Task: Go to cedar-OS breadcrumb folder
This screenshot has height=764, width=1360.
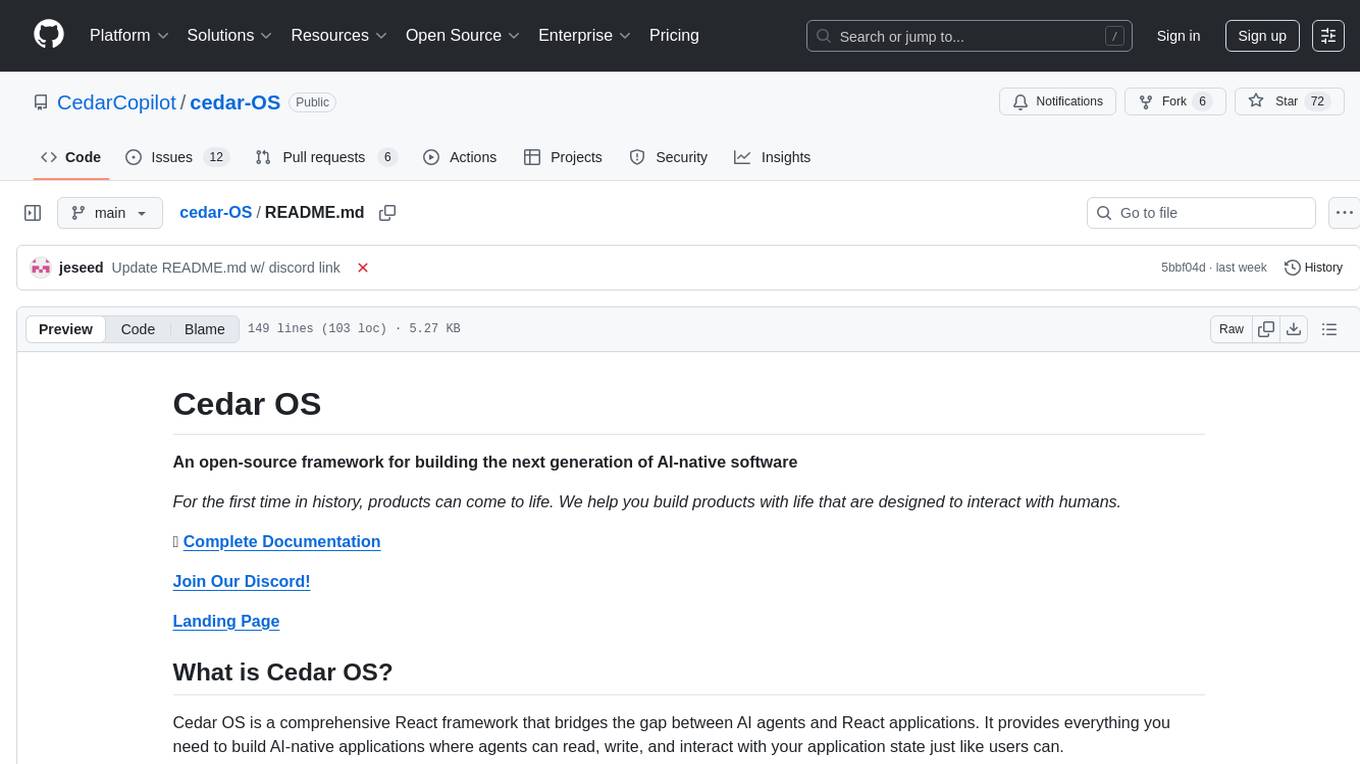Action: (x=216, y=213)
